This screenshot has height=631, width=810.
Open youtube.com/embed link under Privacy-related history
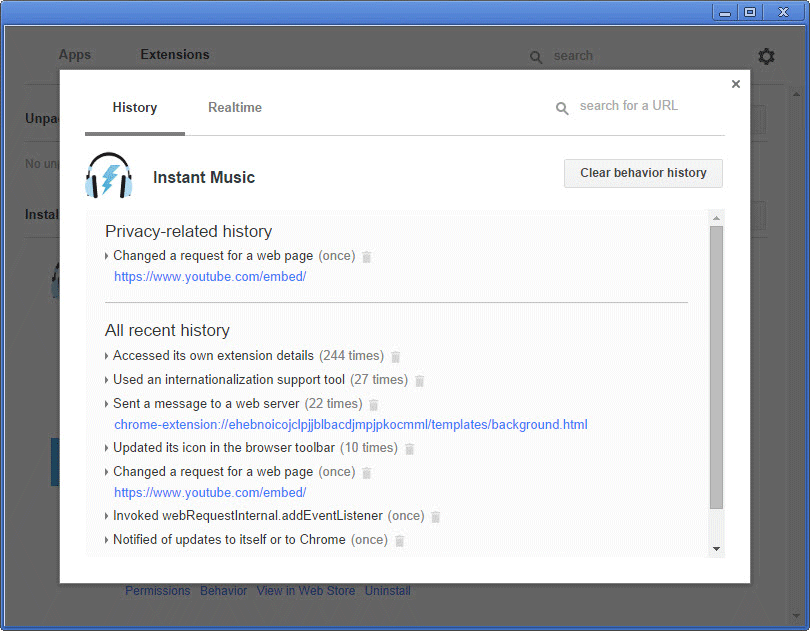[x=210, y=277]
